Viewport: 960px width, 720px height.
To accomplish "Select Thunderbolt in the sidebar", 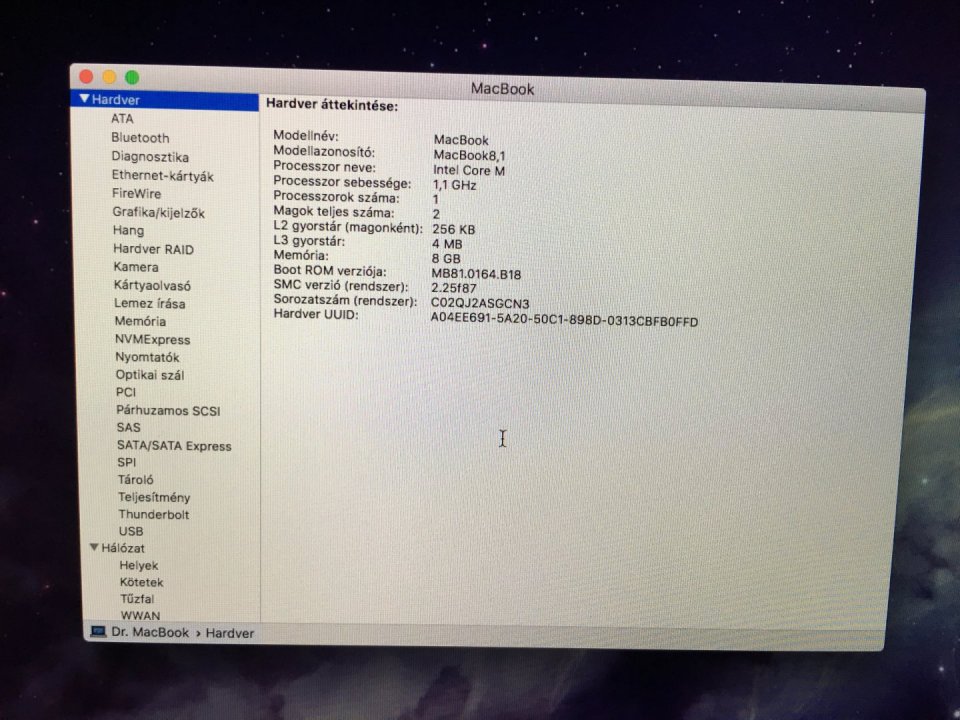I will pyautogui.click(x=154, y=514).
